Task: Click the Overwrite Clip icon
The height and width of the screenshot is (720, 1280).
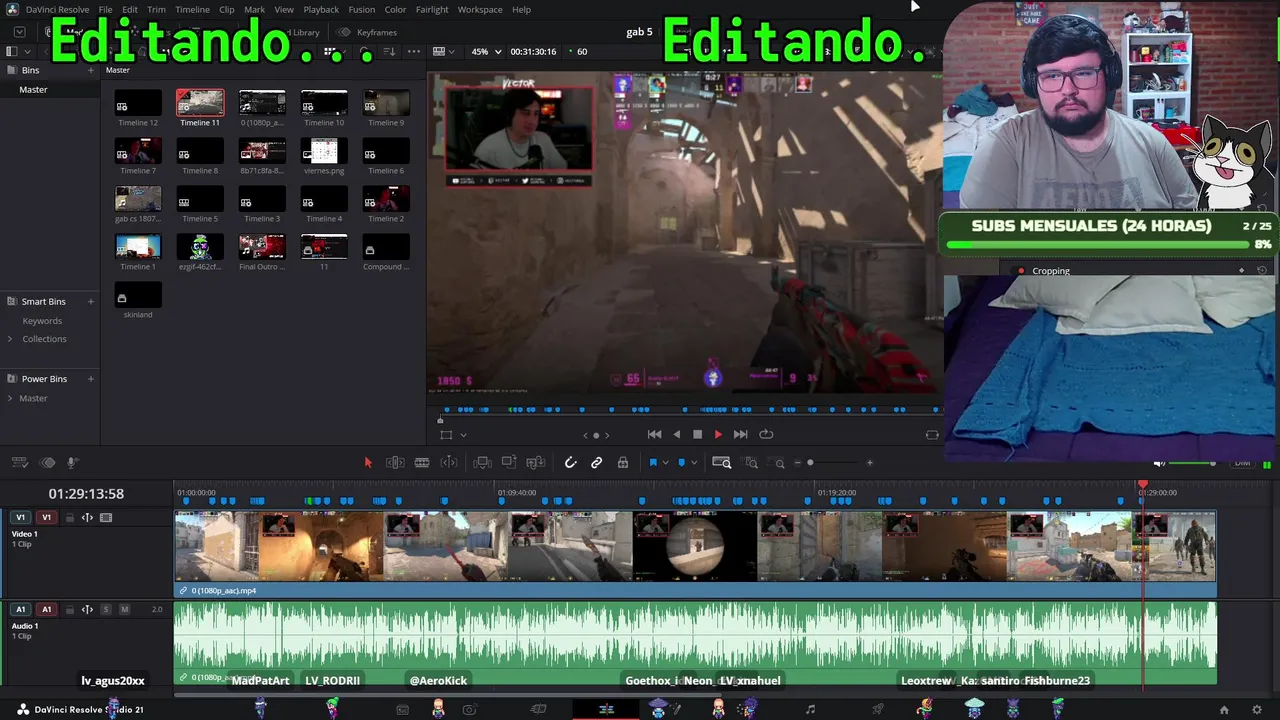Action: [x=509, y=462]
